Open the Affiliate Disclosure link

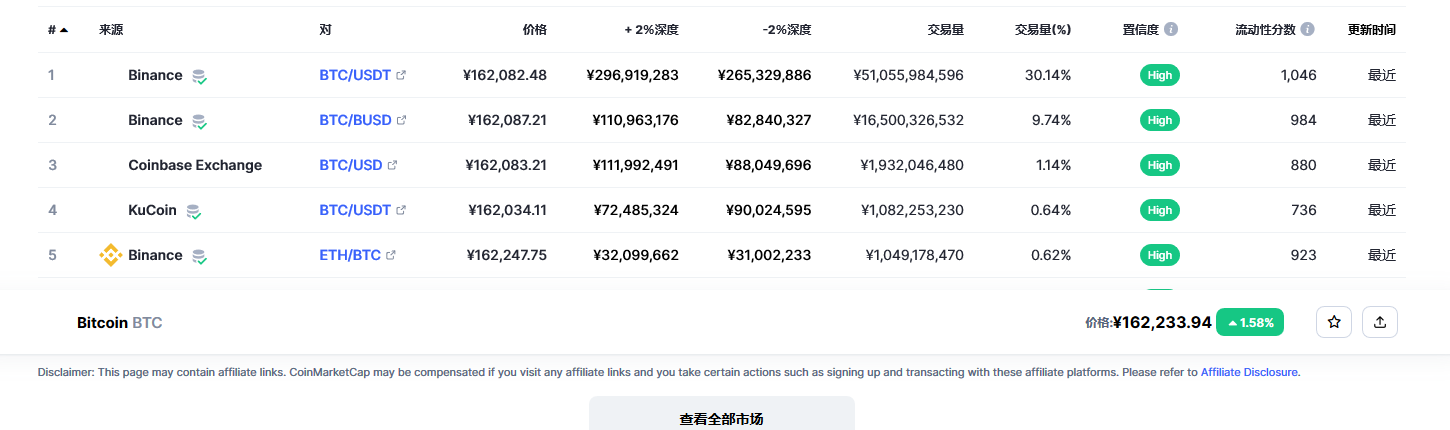click(1249, 372)
